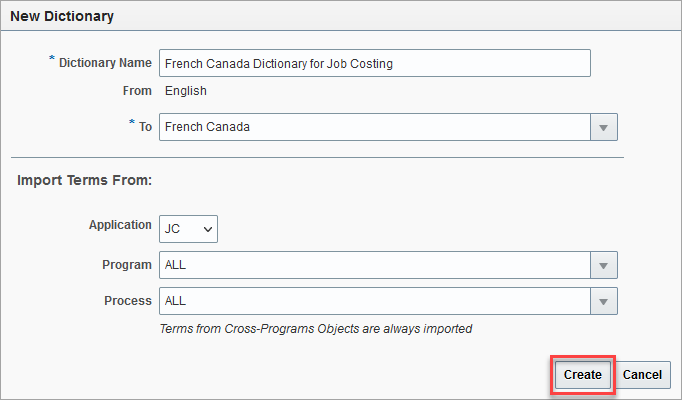This screenshot has width=682, height=400.
Task: Click the Process label
Action: pos(128,301)
